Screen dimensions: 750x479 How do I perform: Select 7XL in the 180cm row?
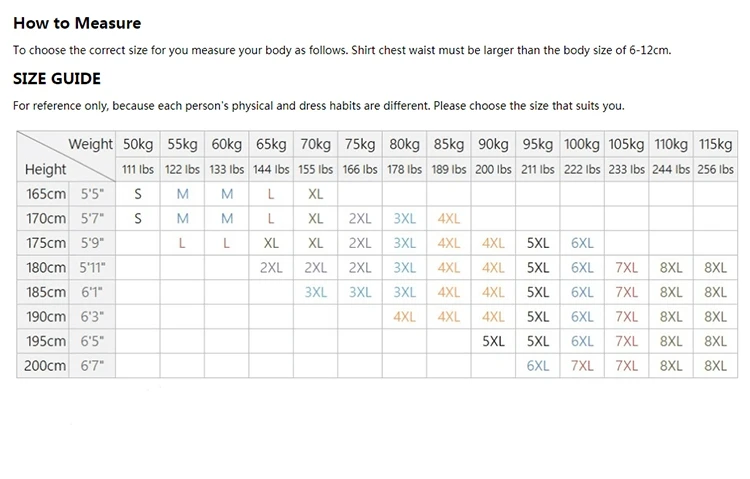pos(626,268)
